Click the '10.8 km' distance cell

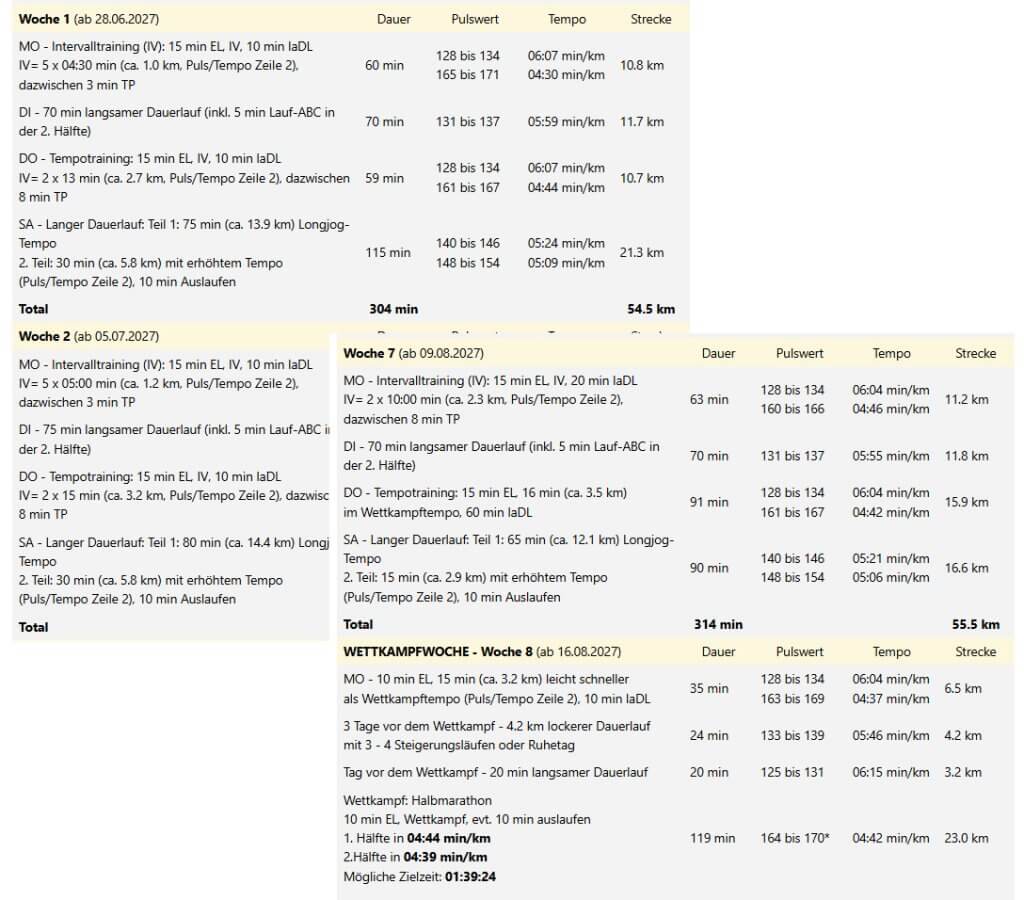(642, 65)
